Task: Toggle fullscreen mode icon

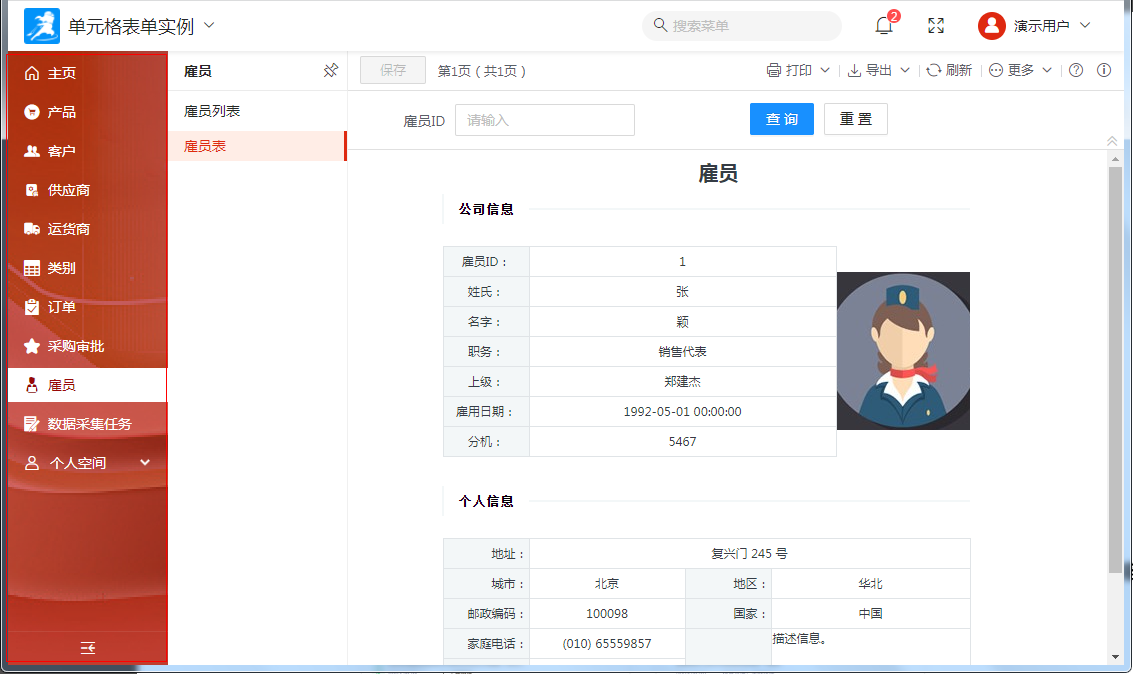Action: pos(936,26)
